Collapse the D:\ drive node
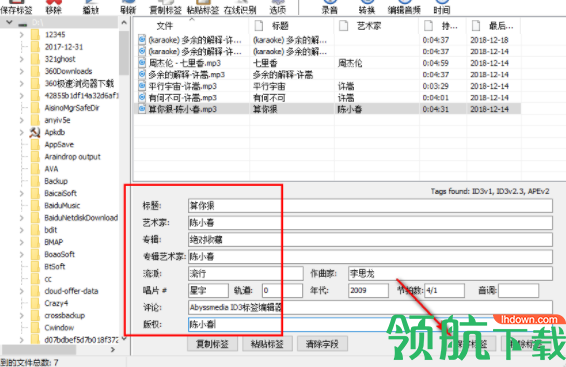Screen dimensions: 566x367 9,23
